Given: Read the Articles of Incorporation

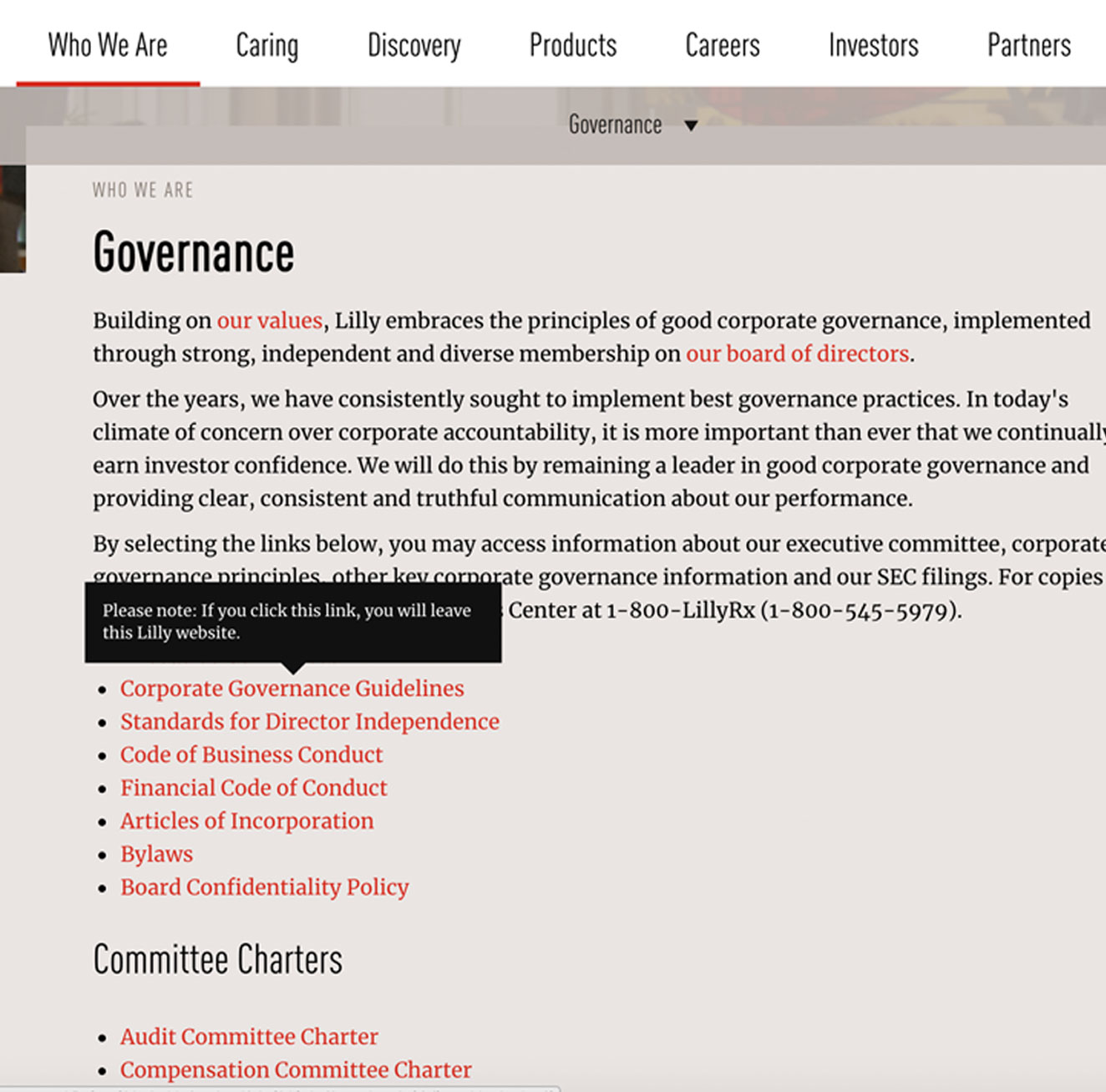Looking at the screenshot, I should [246, 821].
